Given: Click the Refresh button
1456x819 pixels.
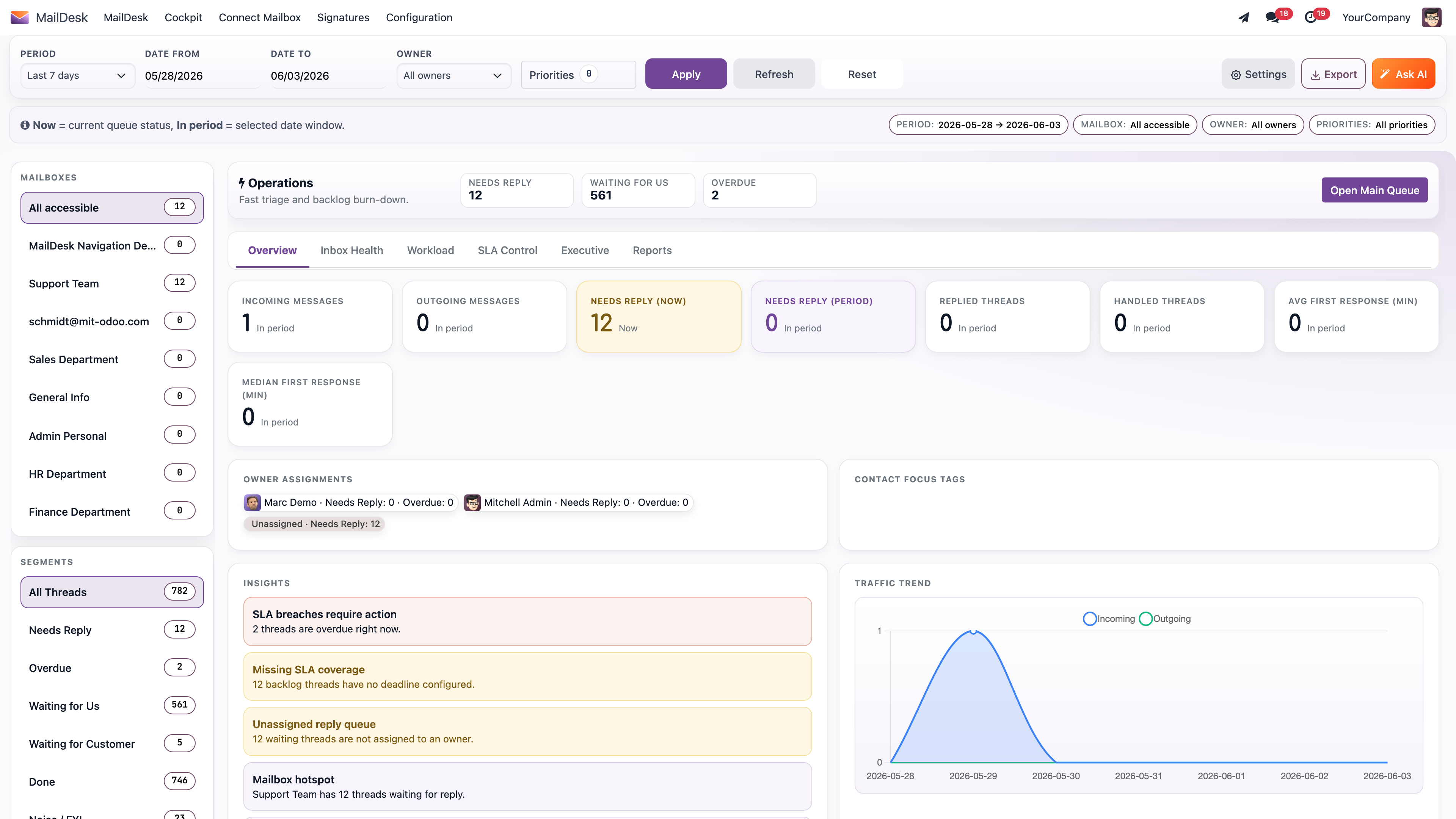Looking at the screenshot, I should point(774,74).
